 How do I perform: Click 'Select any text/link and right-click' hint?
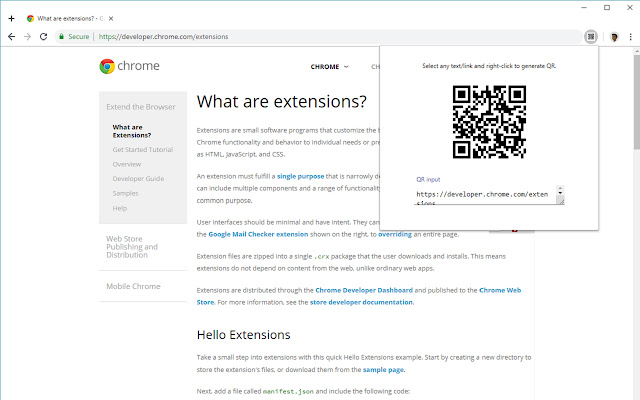click(489, 66)
